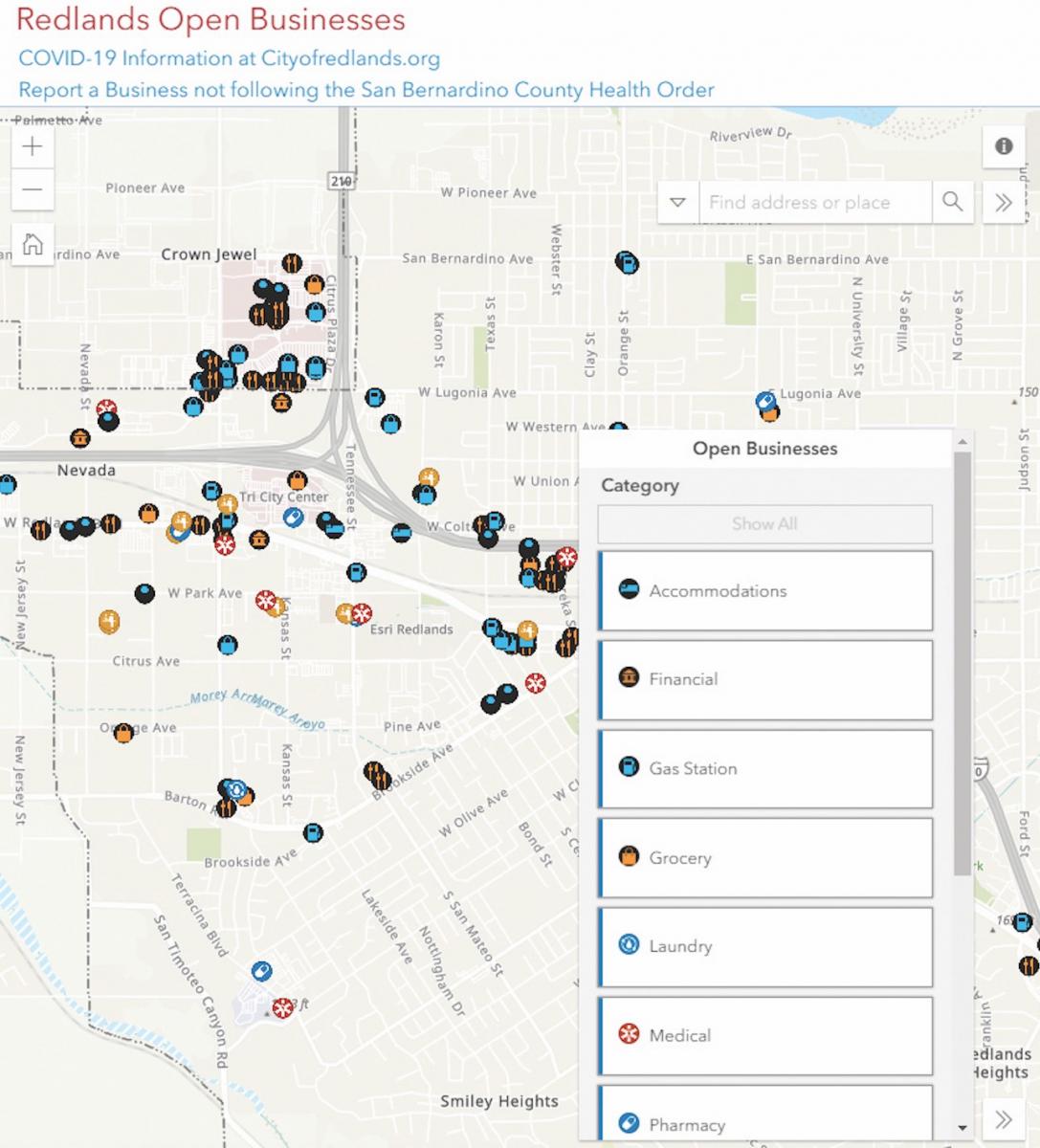Screen dimensions: 1040x1148
Task: Filter by the Laundry category
Action: tap(765, 946)
